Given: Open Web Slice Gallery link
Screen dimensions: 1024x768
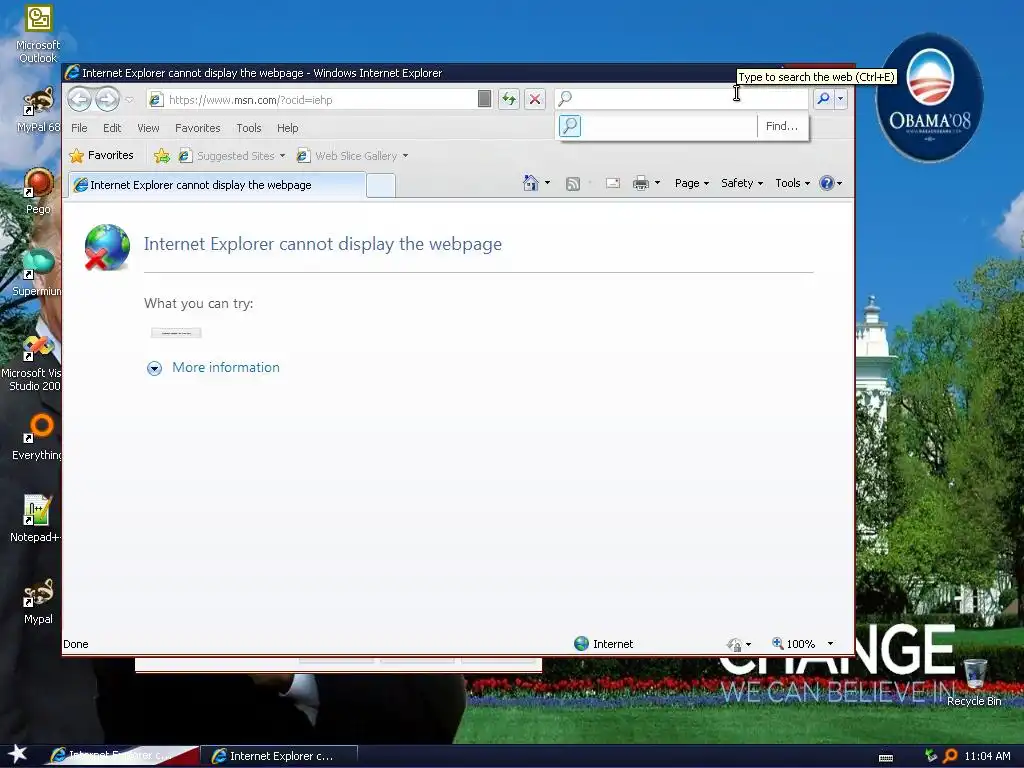Looking at the screenshot, I should [x=347, y=155].
